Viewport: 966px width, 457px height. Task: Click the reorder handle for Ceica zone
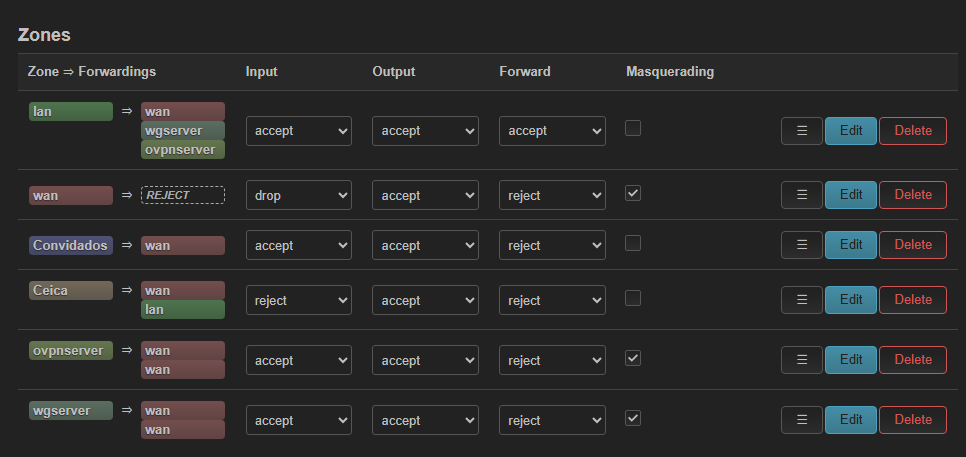pos(801,300)
